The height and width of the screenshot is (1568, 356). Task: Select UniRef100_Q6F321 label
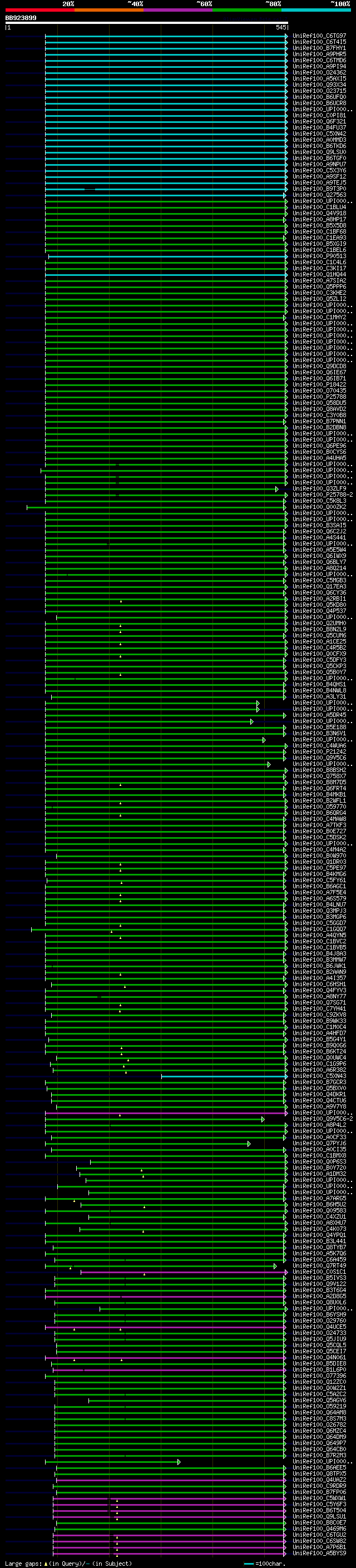319,122
